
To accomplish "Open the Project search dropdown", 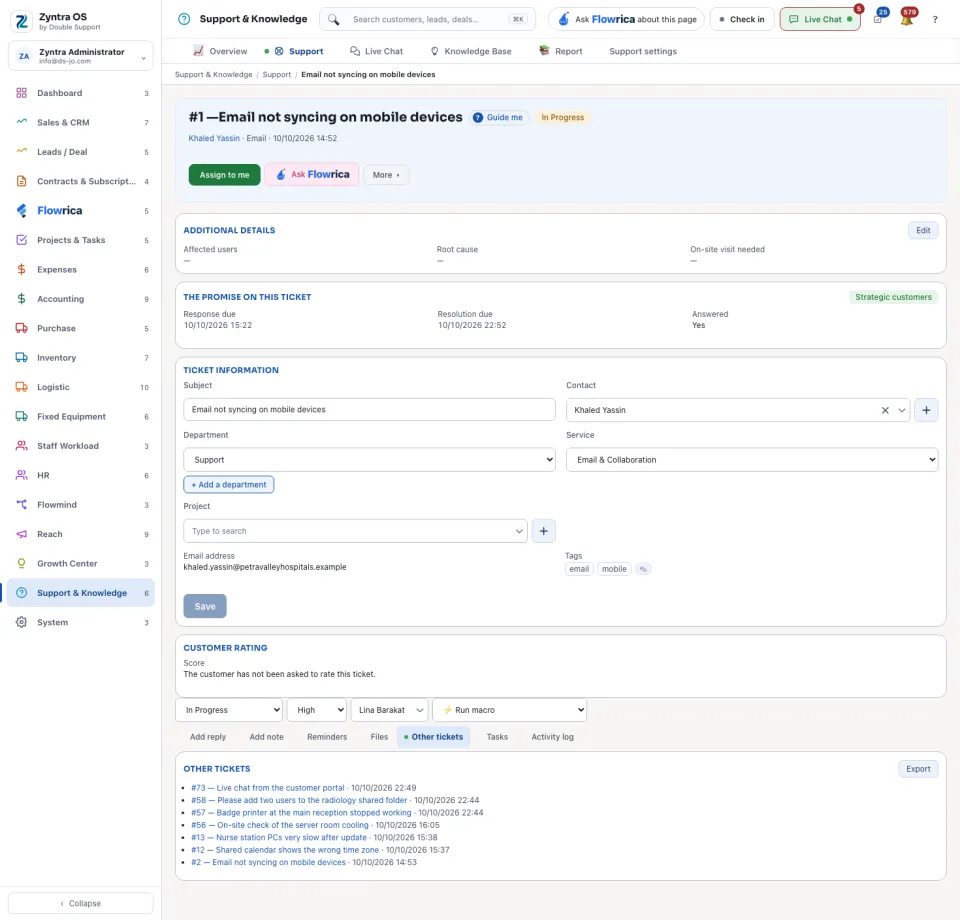I will pos(355,531).
